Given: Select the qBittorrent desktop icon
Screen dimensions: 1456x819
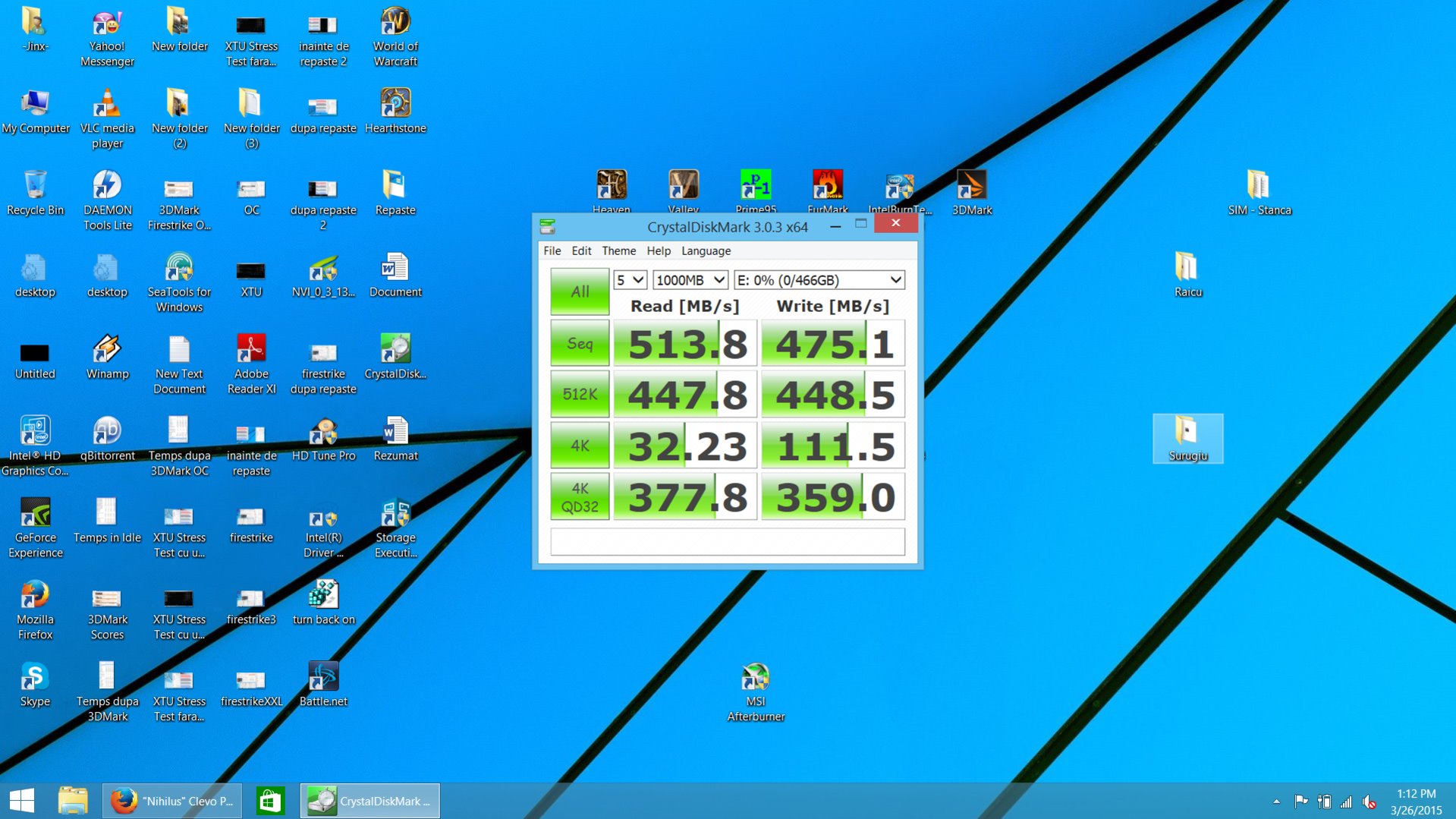Looking at the screenshot, I should (x=107, y=439).
